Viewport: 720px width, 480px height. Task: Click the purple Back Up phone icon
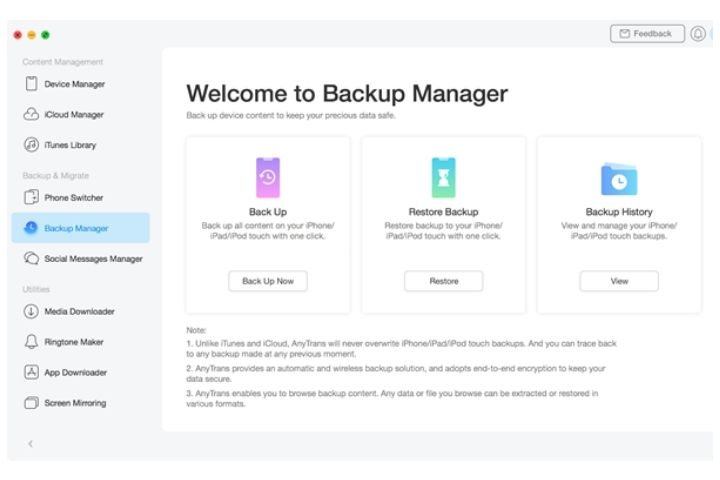(x=268, y=177)
